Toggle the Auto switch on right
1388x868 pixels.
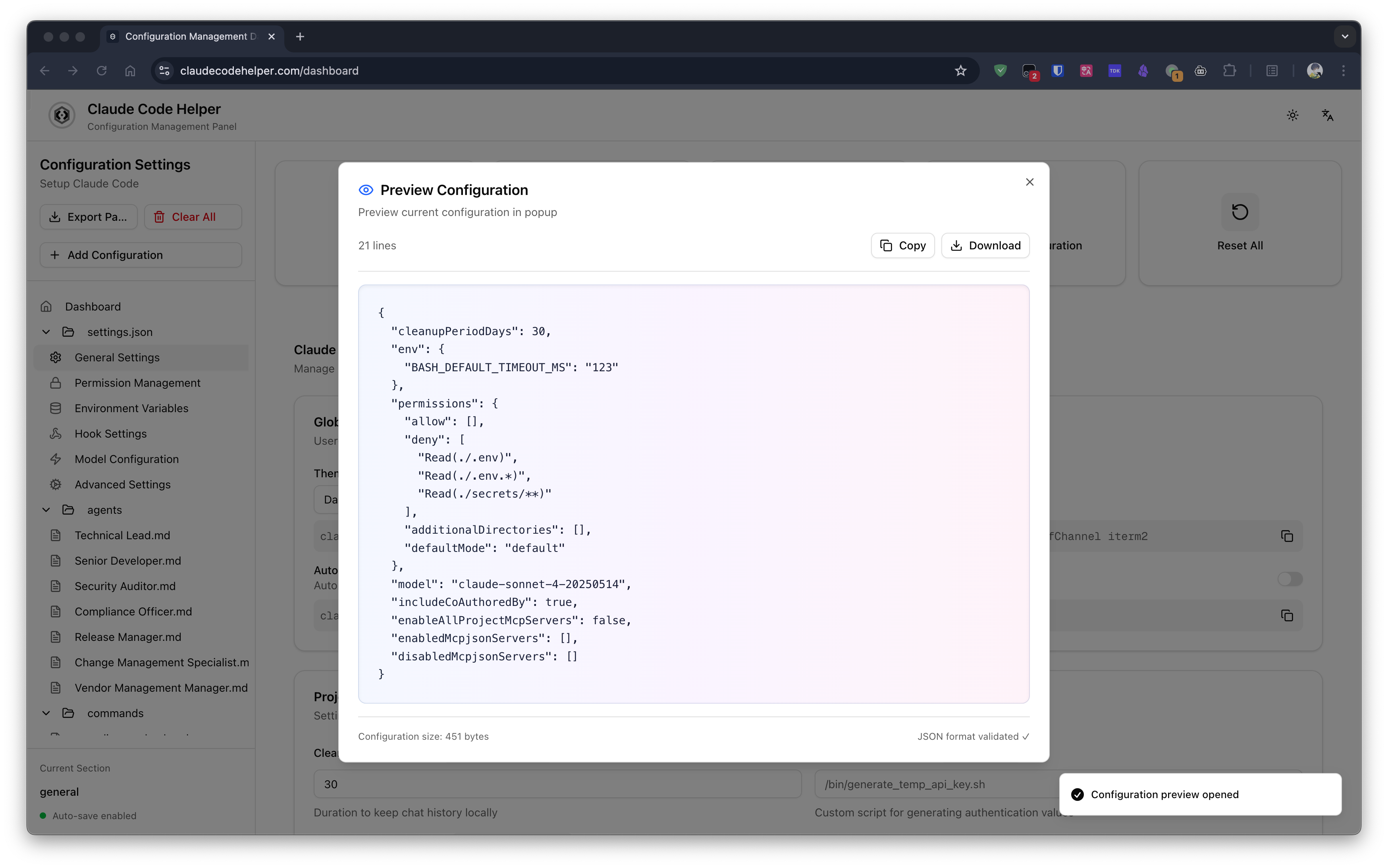pyautogui.click(x=1289, y=579)
